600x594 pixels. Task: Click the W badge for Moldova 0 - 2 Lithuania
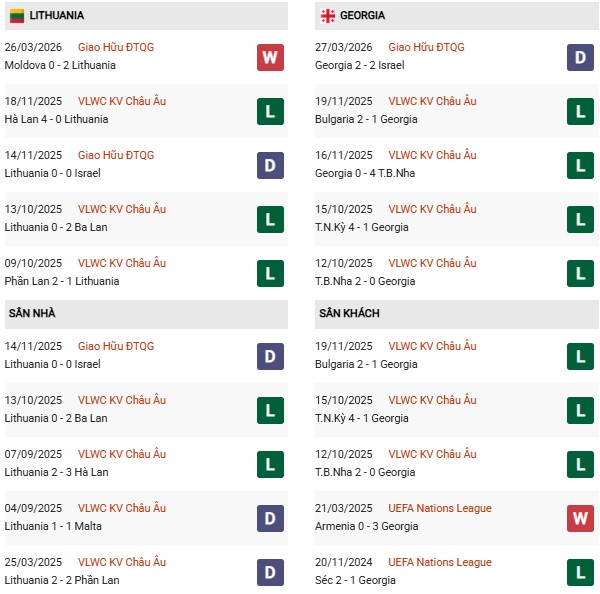[x=270, y=57]
